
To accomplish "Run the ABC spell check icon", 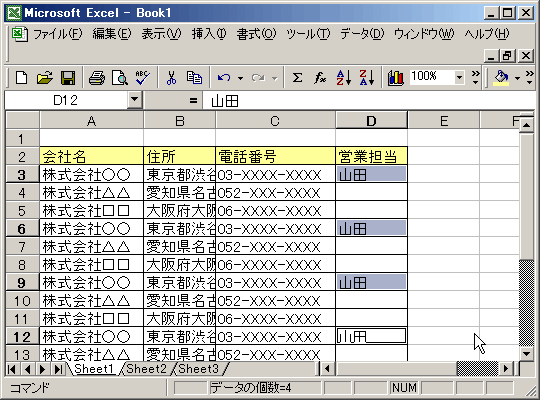I will click(x=142, y=78).
